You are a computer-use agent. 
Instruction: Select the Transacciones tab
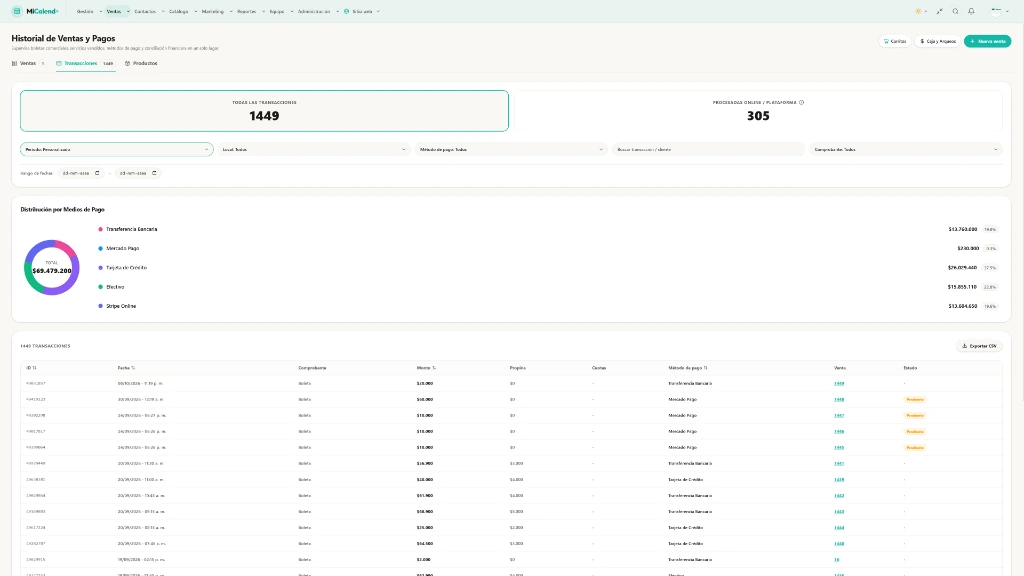[85, 63]
